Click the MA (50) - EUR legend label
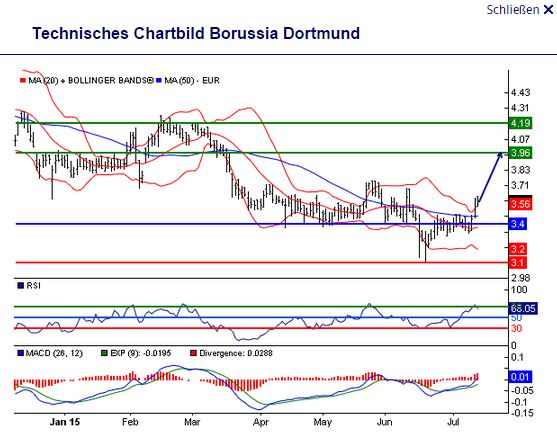The height and width of the screenshot is (437, 557). click(x=192, y=81)
